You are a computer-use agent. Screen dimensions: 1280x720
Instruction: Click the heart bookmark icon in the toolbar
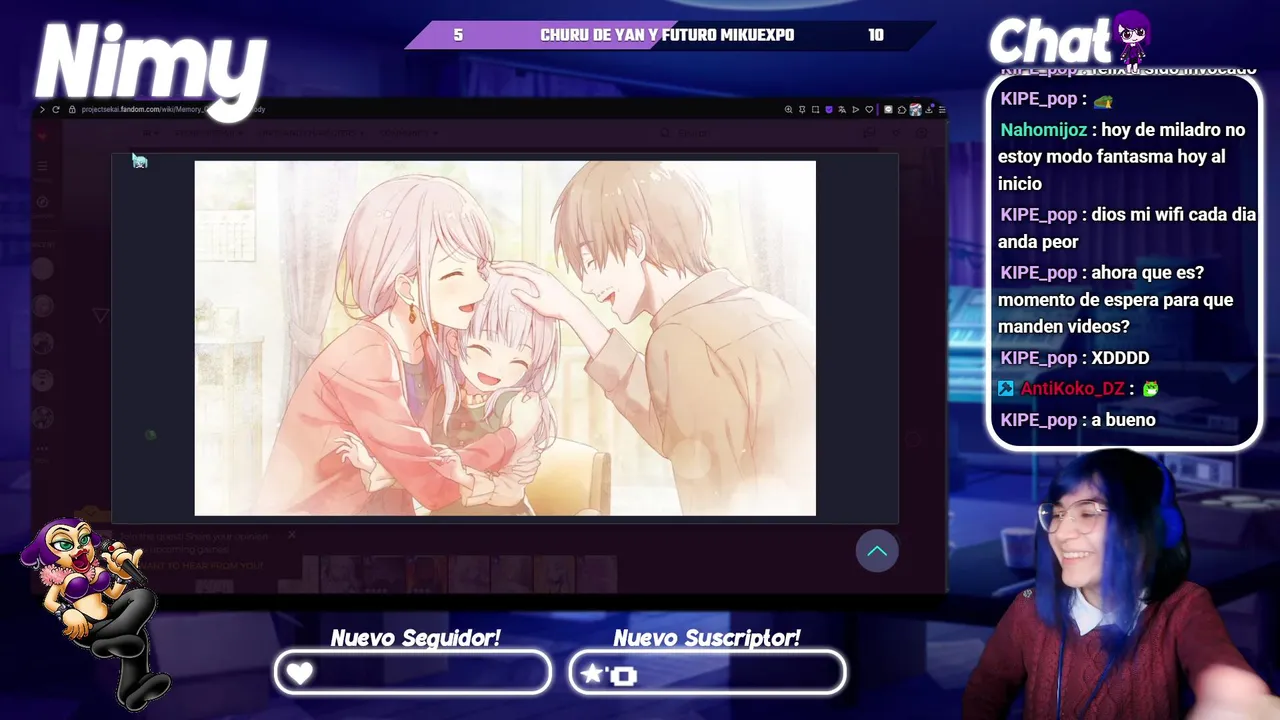pyautogui.click(x=869, y=110)
